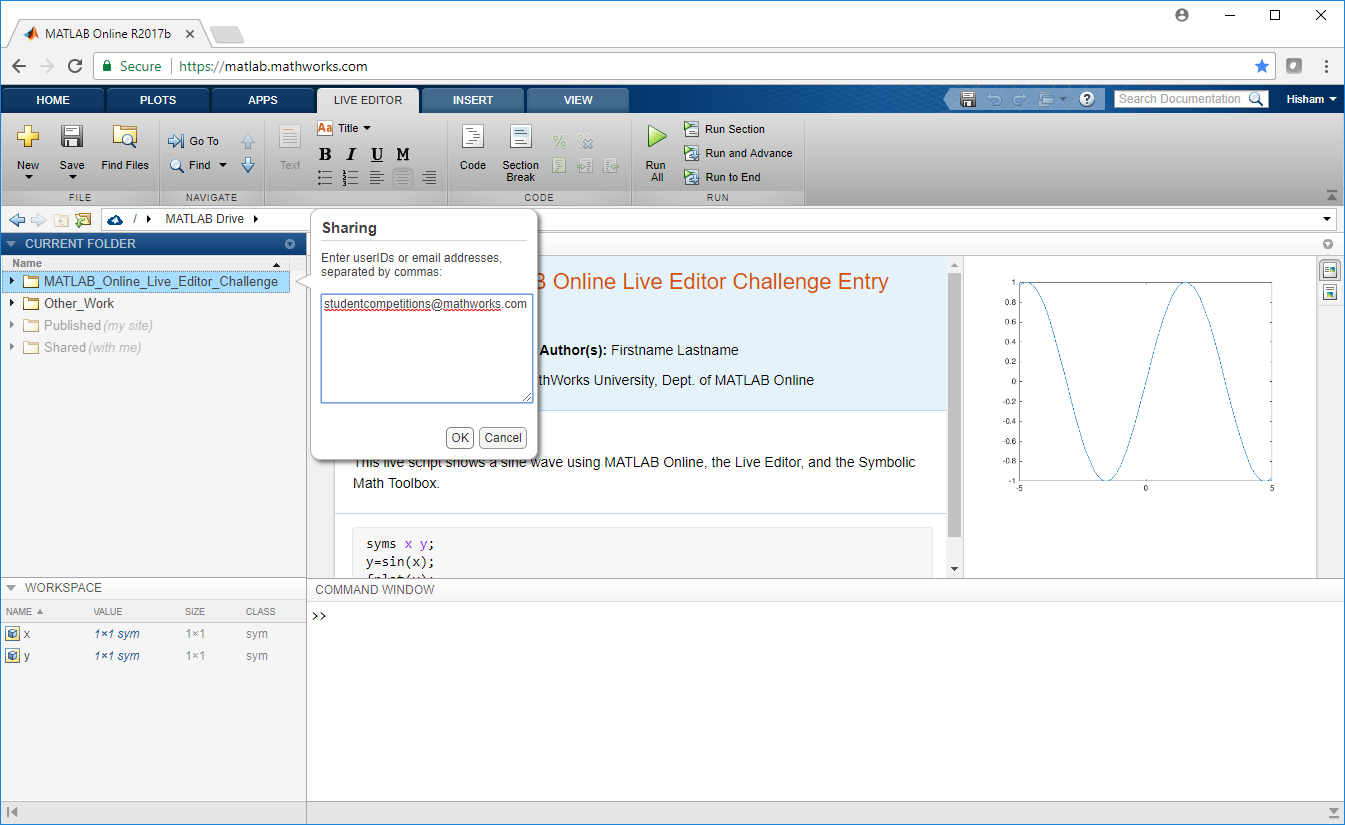The image size is (1345, 825).
Task: Select workspace variable y
Action: point(153,656)
